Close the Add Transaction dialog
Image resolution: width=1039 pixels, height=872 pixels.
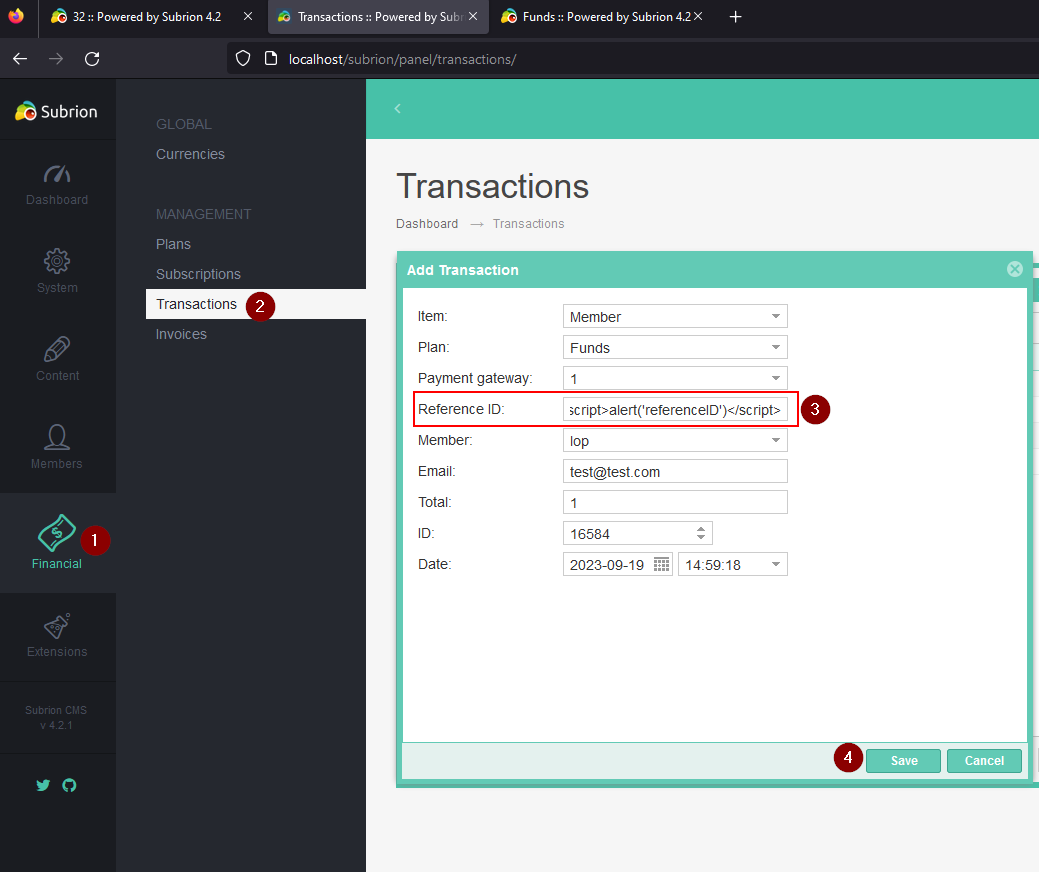(x=1014, y=268)
